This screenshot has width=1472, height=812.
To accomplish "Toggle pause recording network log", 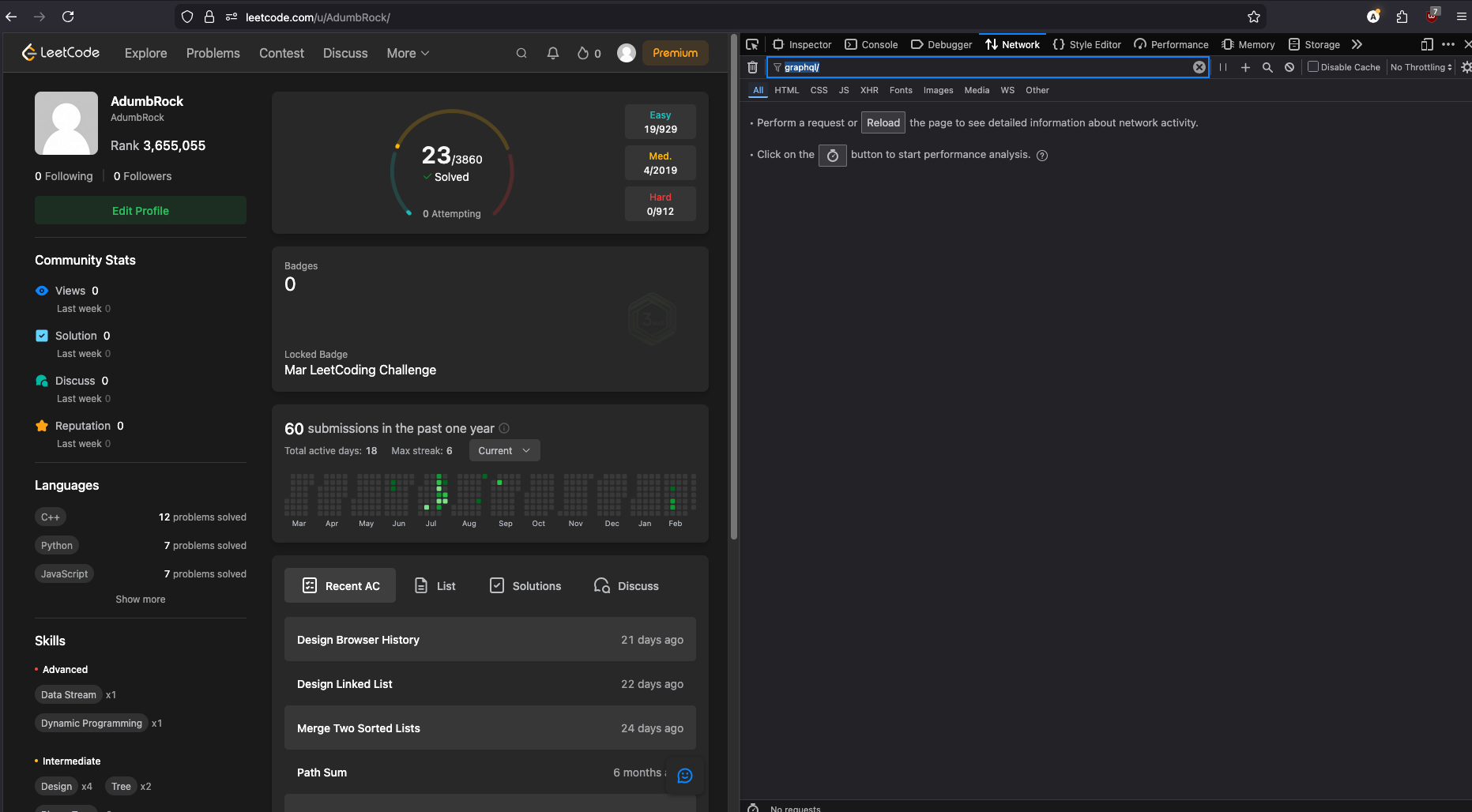I will (1223, 67).
